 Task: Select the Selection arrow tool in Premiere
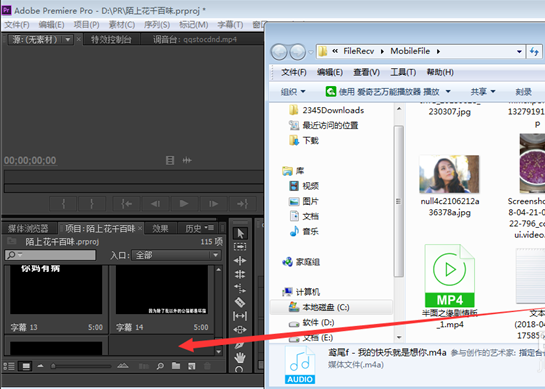240,233
